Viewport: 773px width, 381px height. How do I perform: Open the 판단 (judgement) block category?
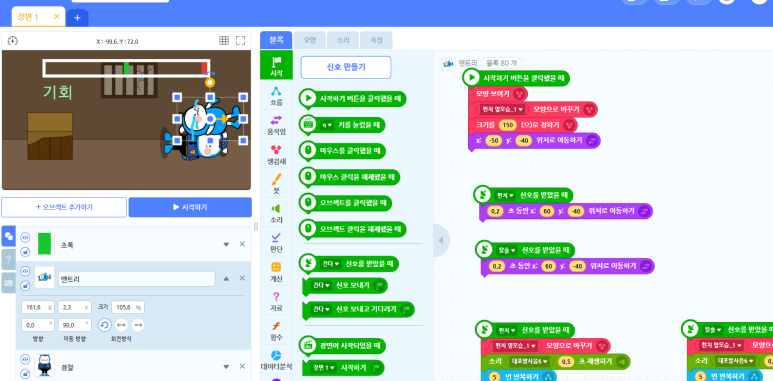276,243
